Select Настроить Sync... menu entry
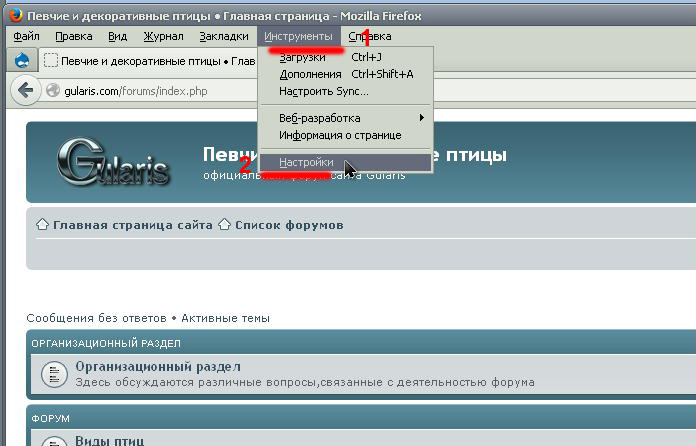 click(x=323, y=91)
